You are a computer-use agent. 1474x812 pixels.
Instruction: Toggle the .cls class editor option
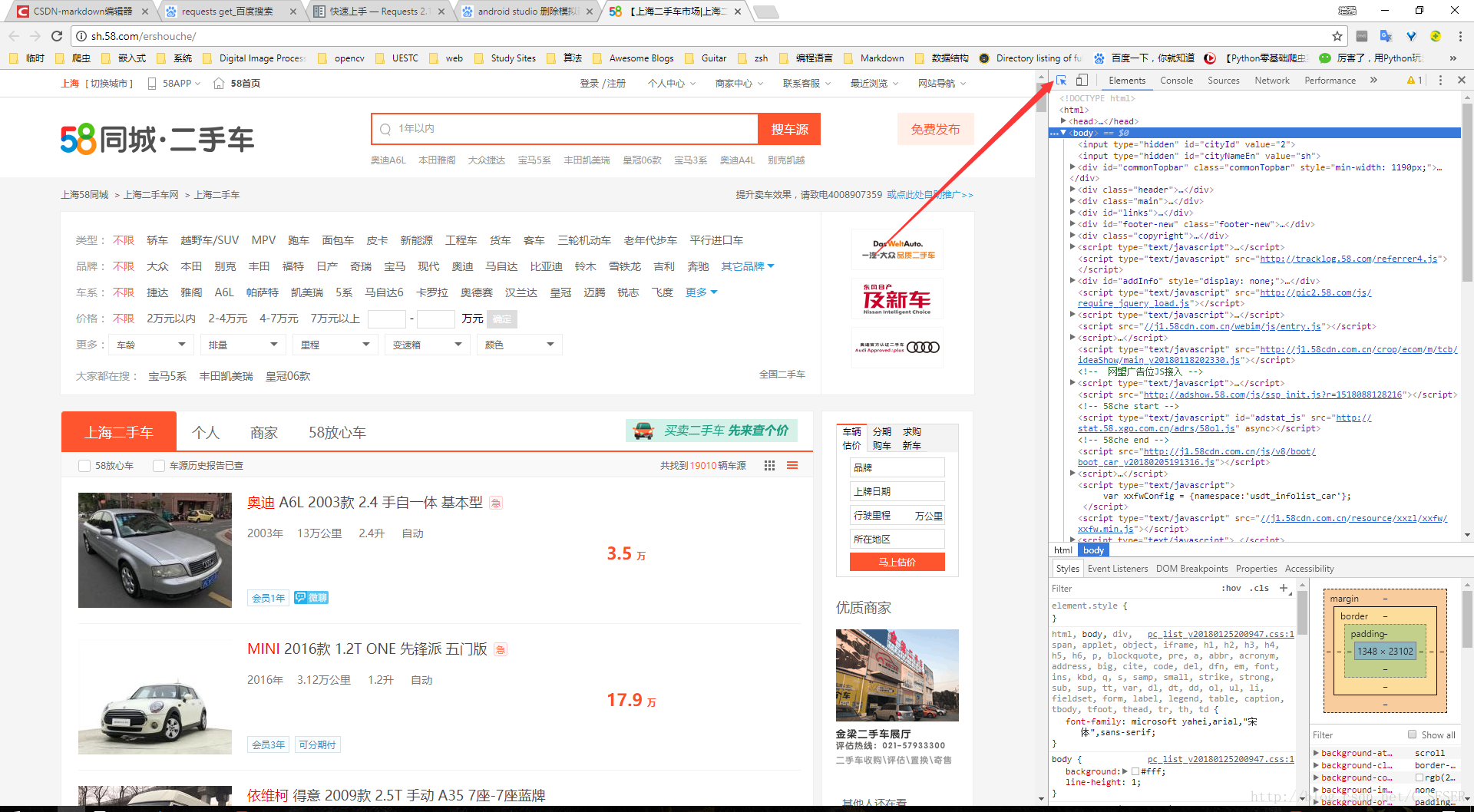point(1259,589)
